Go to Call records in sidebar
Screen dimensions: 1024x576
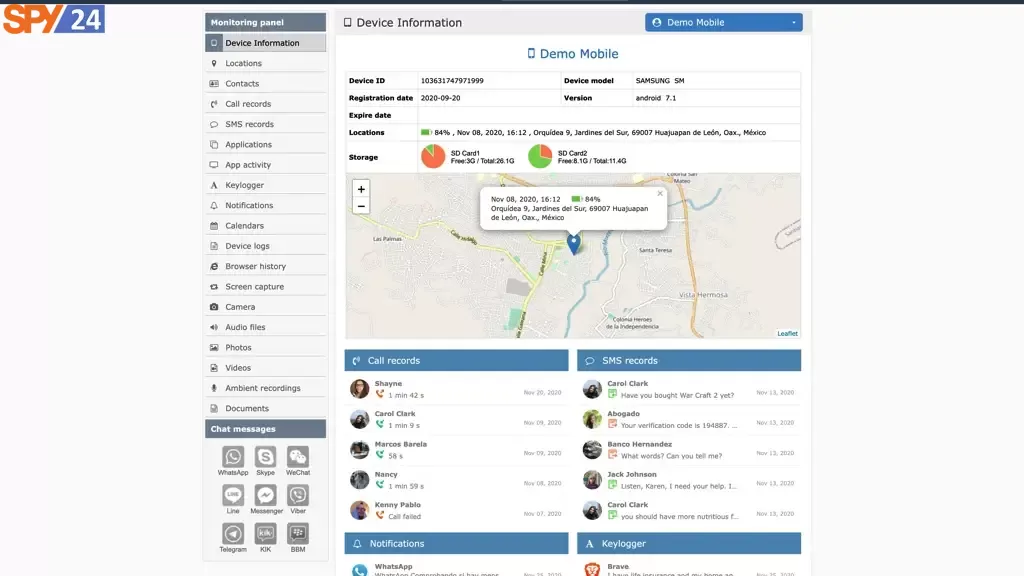265,104
